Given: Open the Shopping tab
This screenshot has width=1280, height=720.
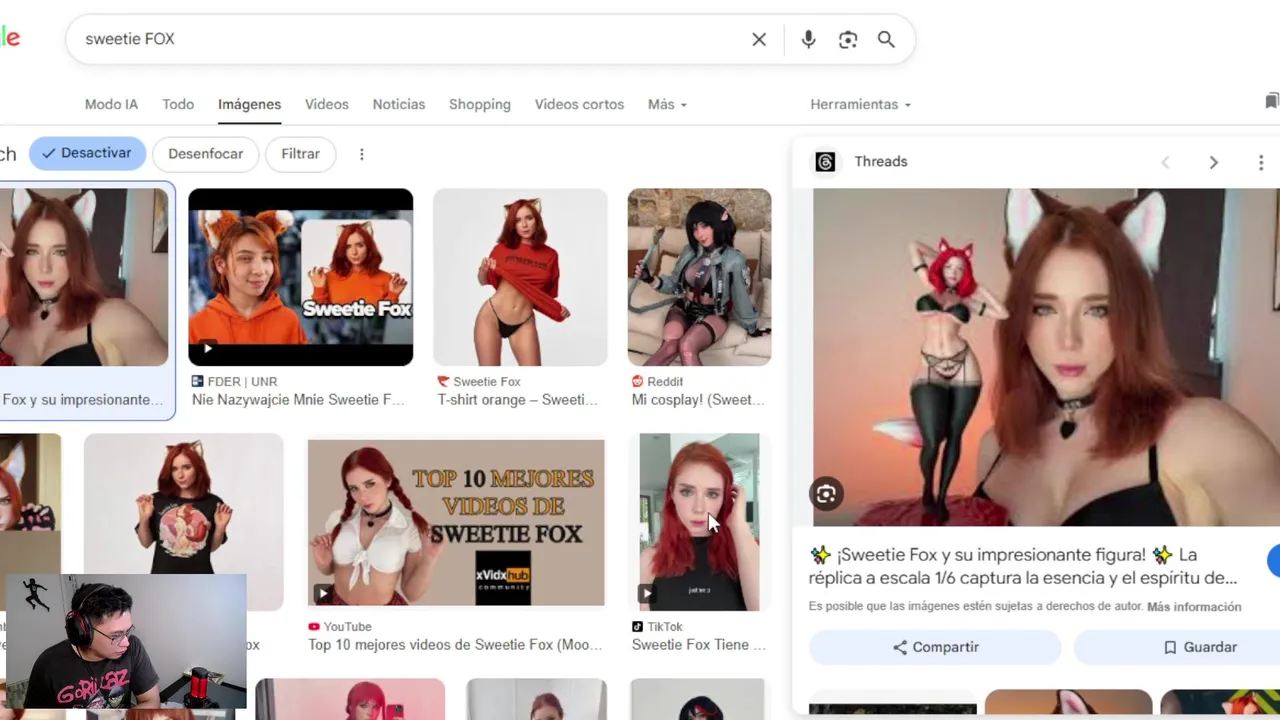Looking at the screenshot, I should point(480,104).
